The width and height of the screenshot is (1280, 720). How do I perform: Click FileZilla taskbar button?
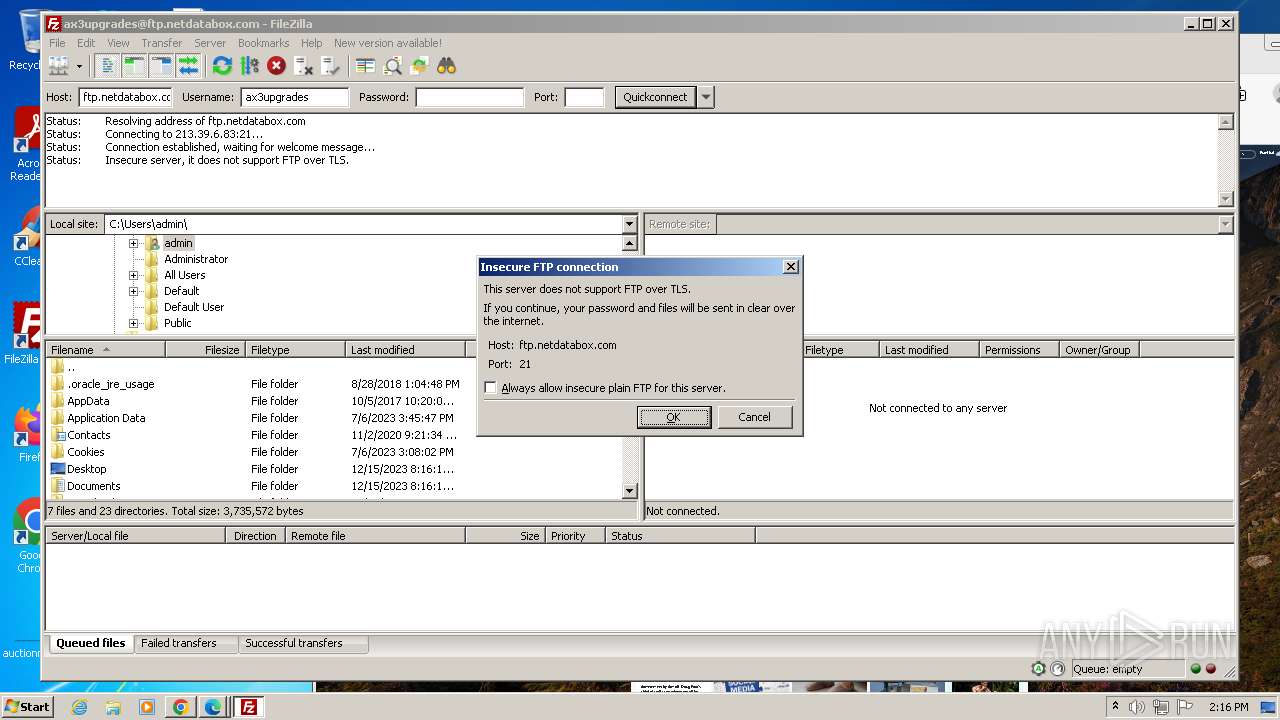pos(248,707)
